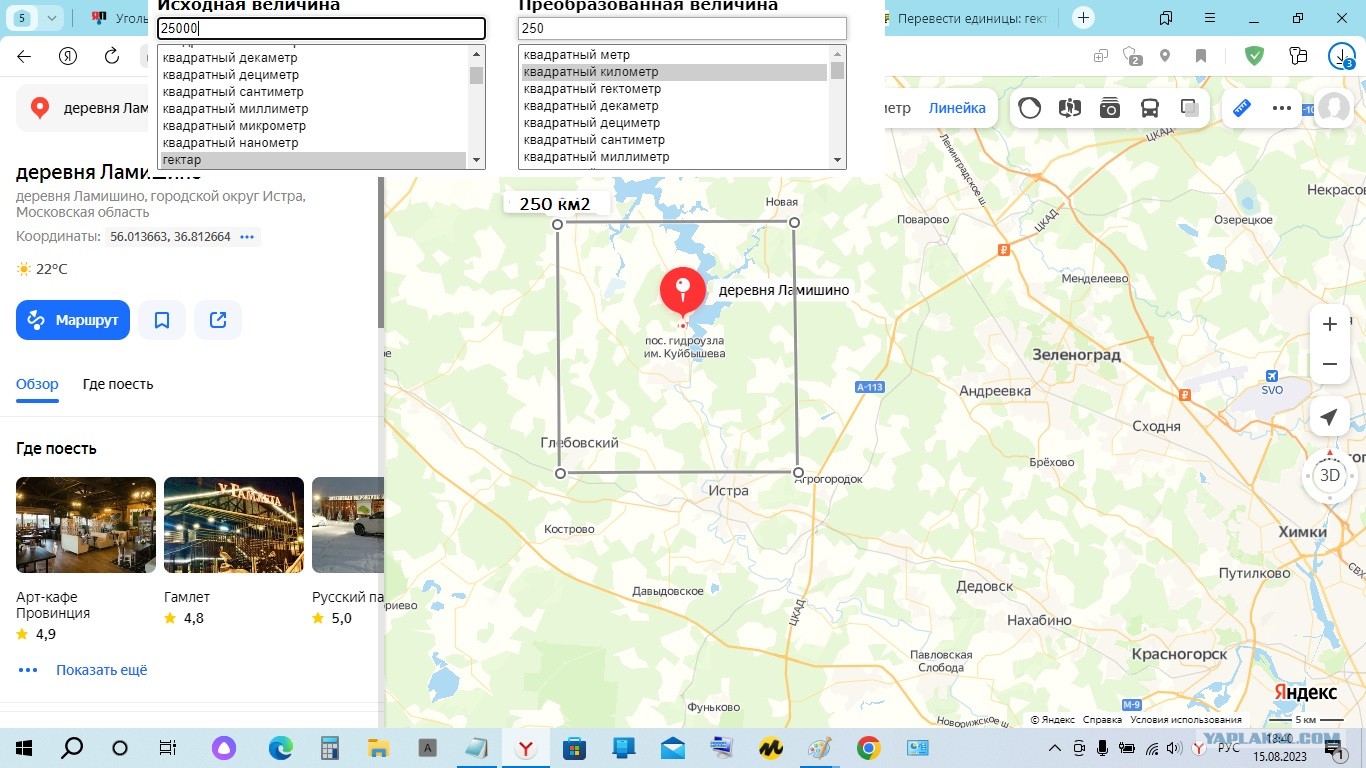The width and height of the screenshot is (1366, 768).
Task: Toggle the 3D map tilt control
Action: pos(1330,476)
